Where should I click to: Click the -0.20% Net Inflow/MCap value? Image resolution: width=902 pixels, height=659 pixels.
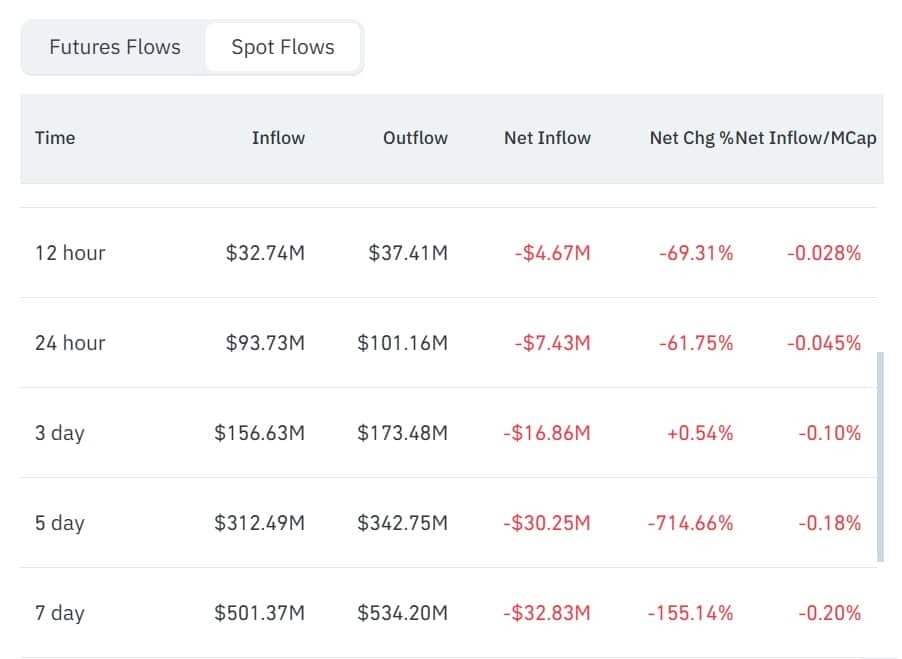click(829, 613)
